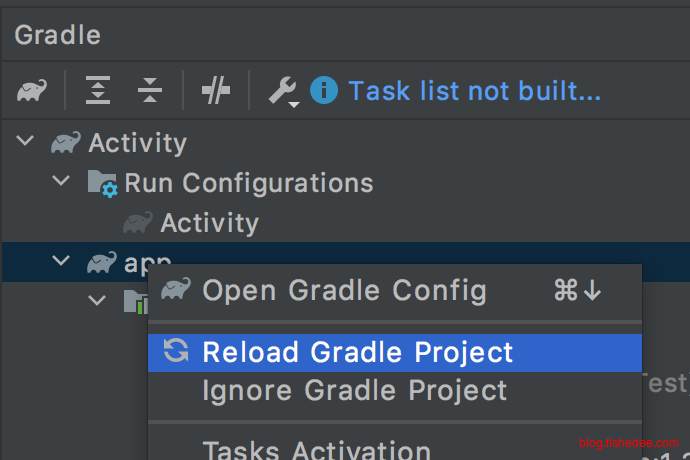Choose Open Gradle Config from the context menu
This screenshot has width=690, height=460.
344,291
